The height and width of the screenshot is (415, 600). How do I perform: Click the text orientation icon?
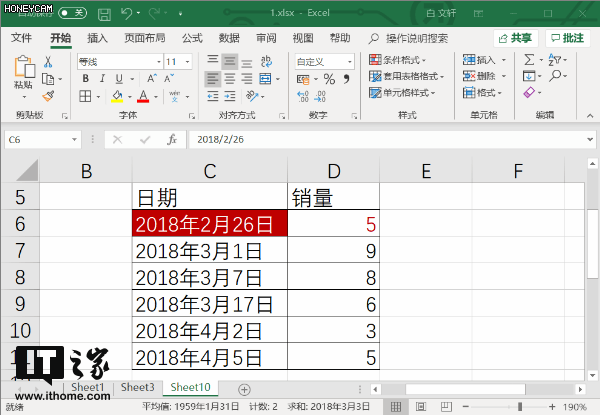pyautogui.click(x=252, y=96)
